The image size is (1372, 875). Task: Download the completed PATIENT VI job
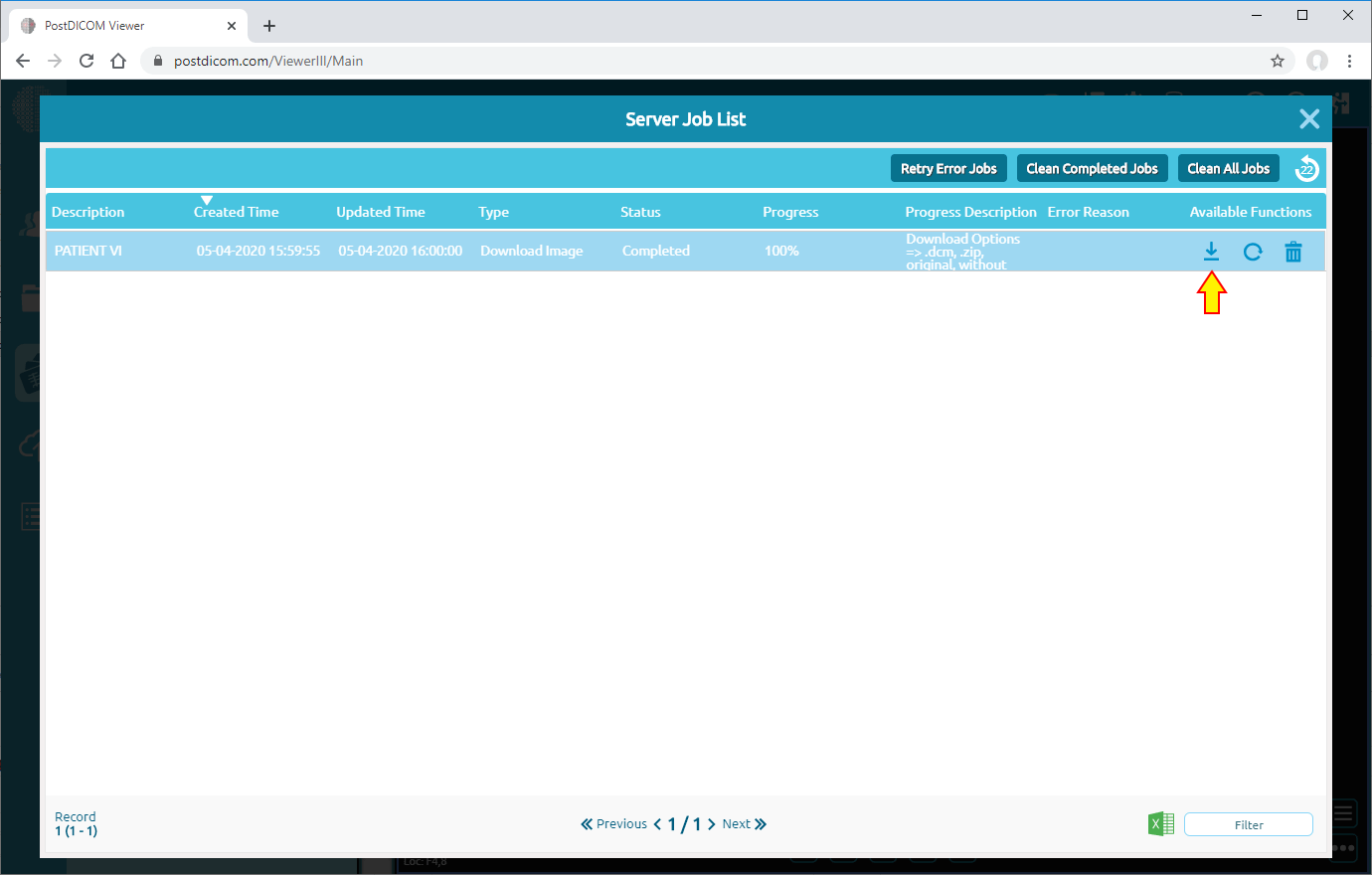[1211, 252]
